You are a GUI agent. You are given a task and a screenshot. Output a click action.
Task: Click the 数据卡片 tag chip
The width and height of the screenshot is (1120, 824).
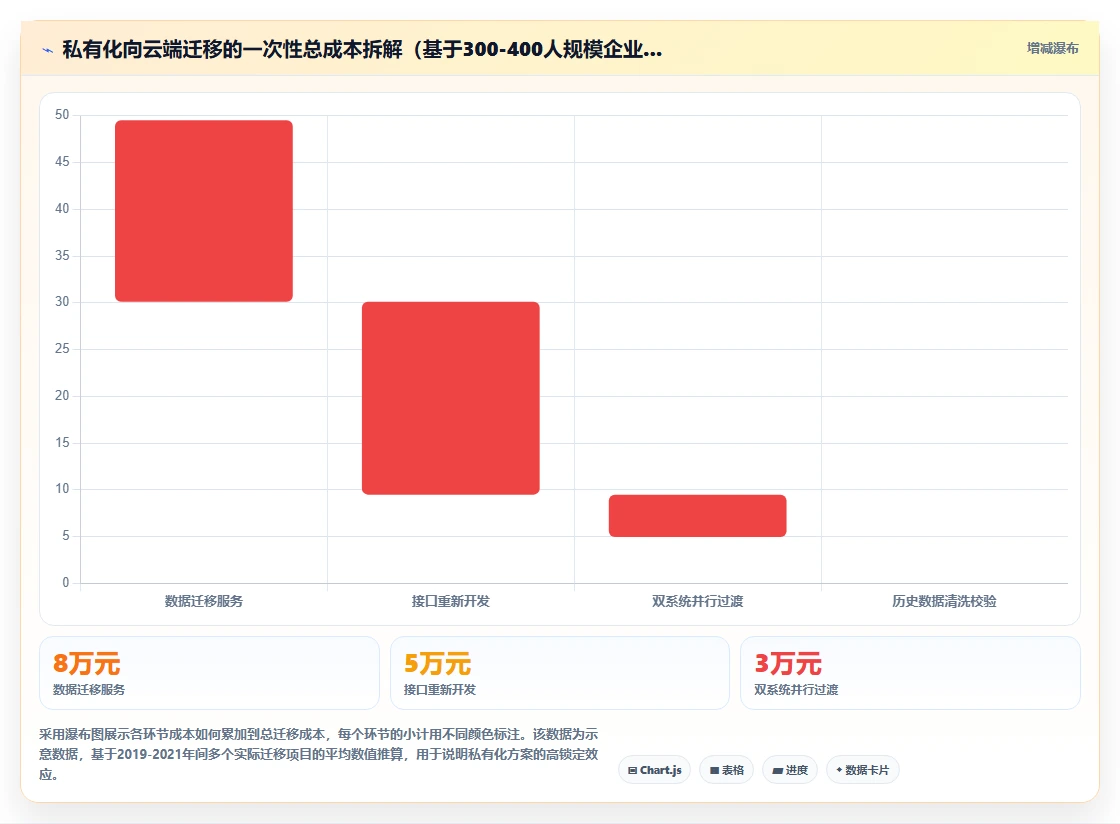coord(862,770)
